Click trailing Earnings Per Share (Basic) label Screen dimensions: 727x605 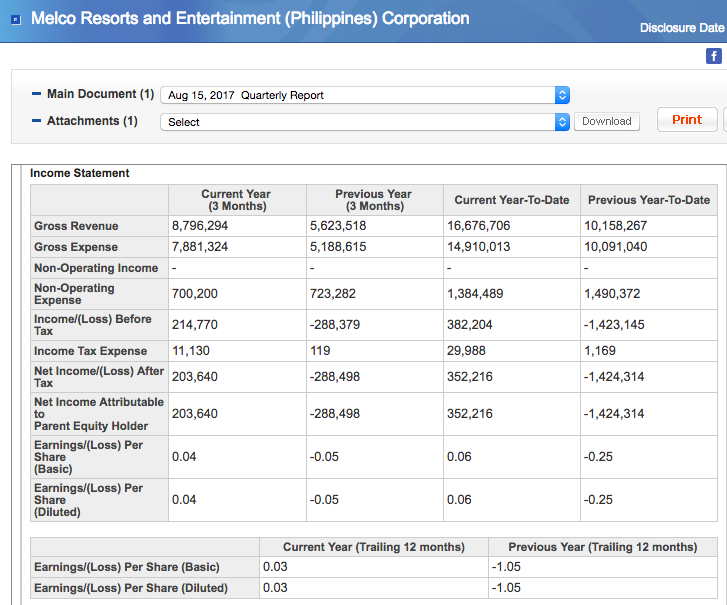pos(127,567)
